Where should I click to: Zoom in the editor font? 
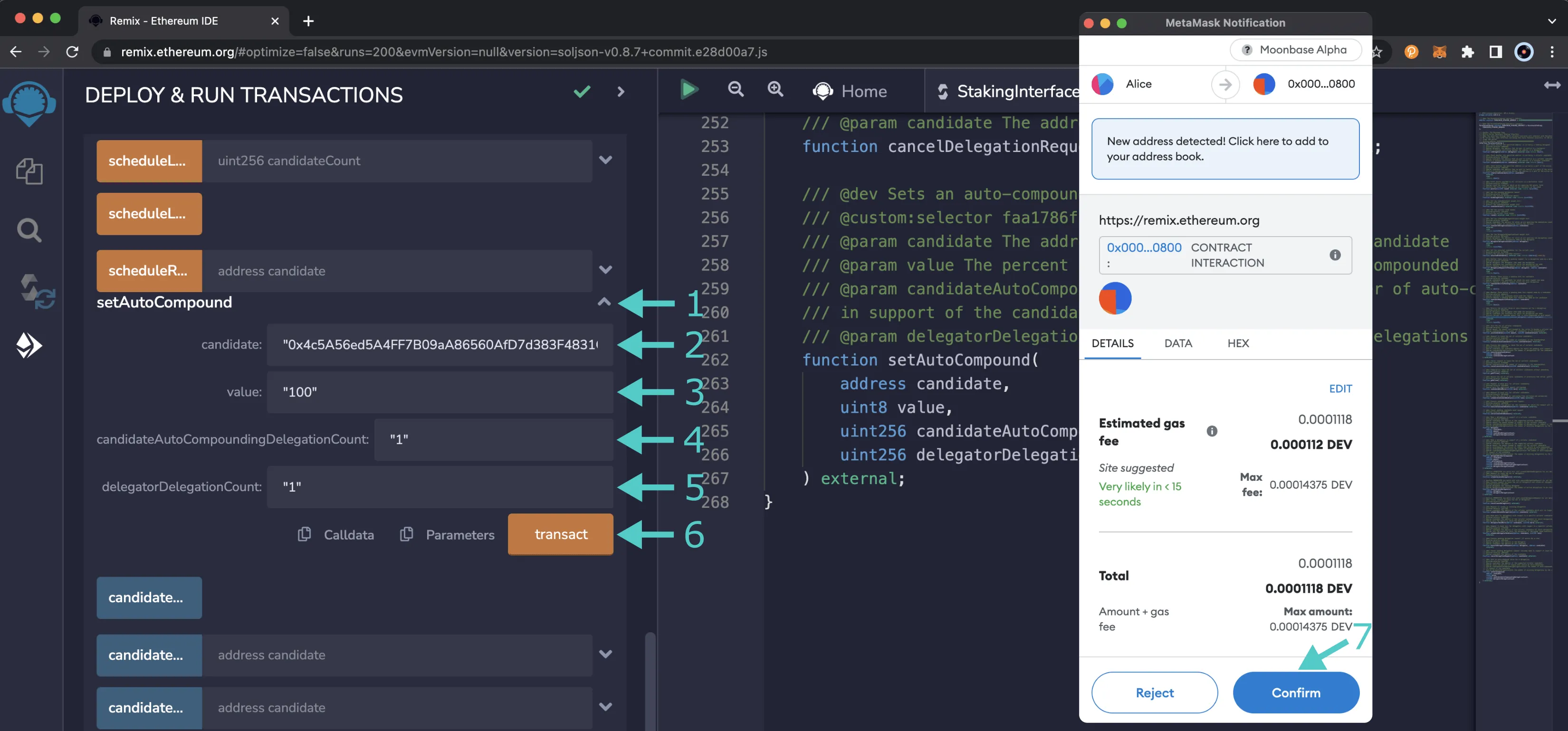pyautogui.click(x=775, y=89)
